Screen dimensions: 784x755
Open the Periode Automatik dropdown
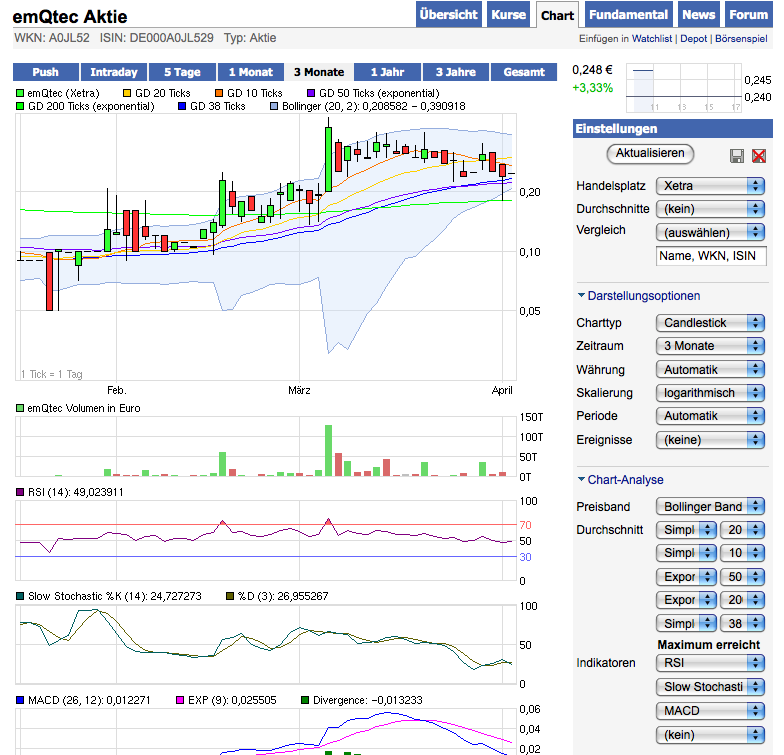(710, 416)
